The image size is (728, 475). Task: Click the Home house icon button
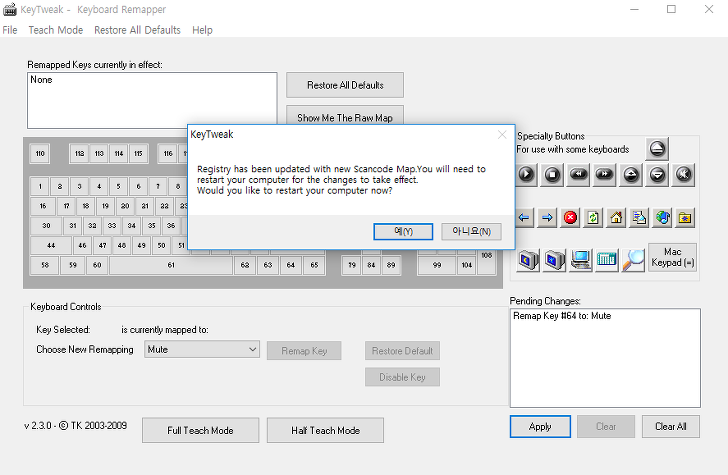(x=616, y=218)
